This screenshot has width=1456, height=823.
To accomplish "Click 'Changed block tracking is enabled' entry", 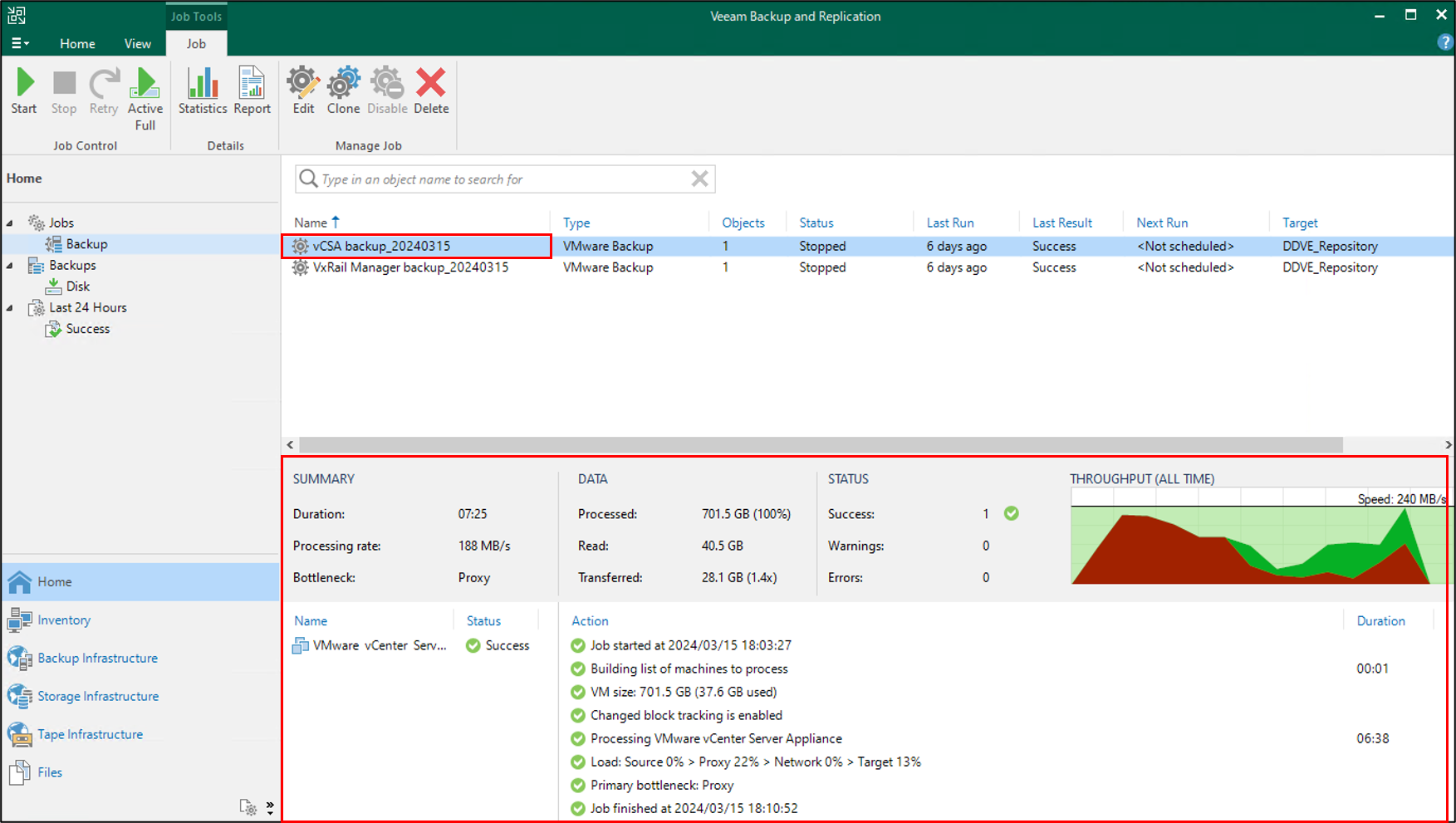I will click(686, 715).
